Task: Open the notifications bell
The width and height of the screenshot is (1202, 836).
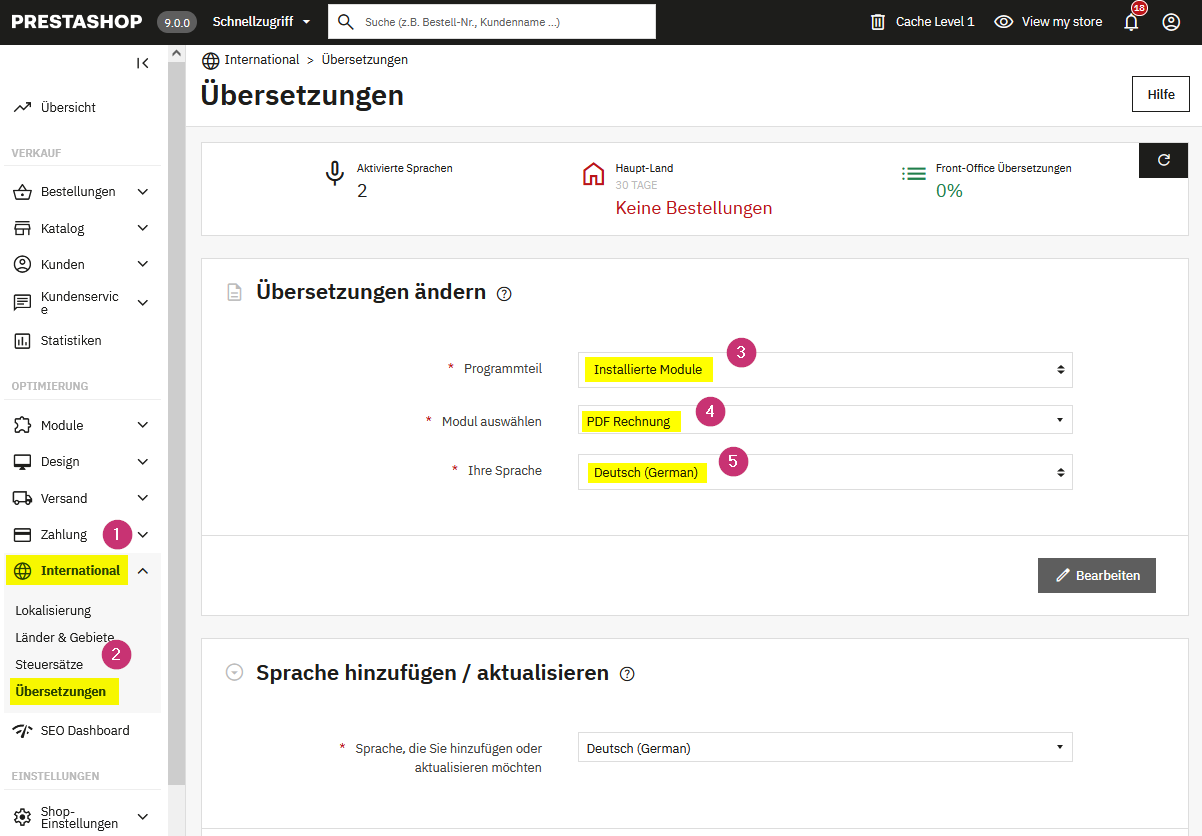Action: point(1131,22)
